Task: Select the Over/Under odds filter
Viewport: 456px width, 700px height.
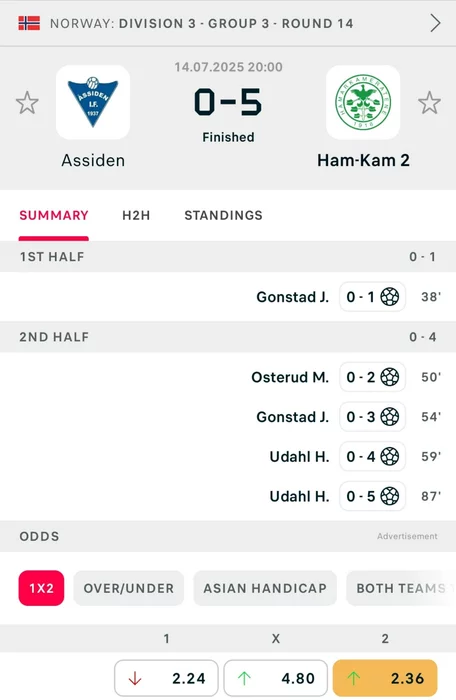Action: click(129, 588)
